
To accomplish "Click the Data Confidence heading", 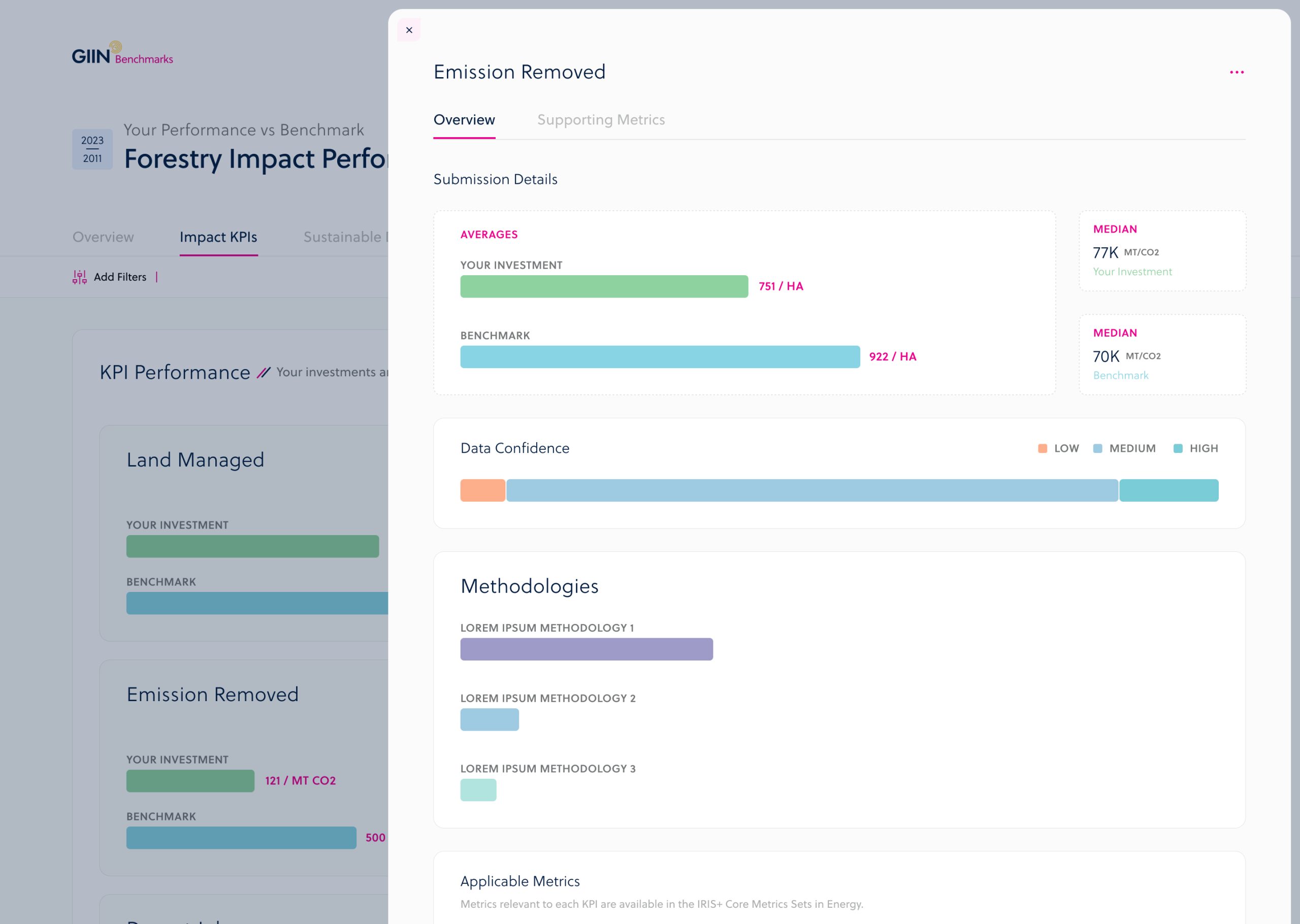I will point(514,448).
